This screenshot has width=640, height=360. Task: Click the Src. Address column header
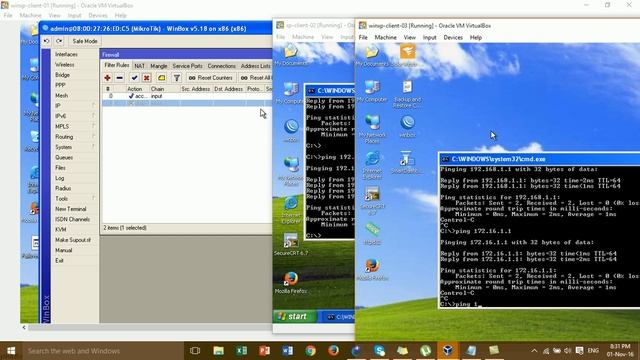(x=196, y=89)
